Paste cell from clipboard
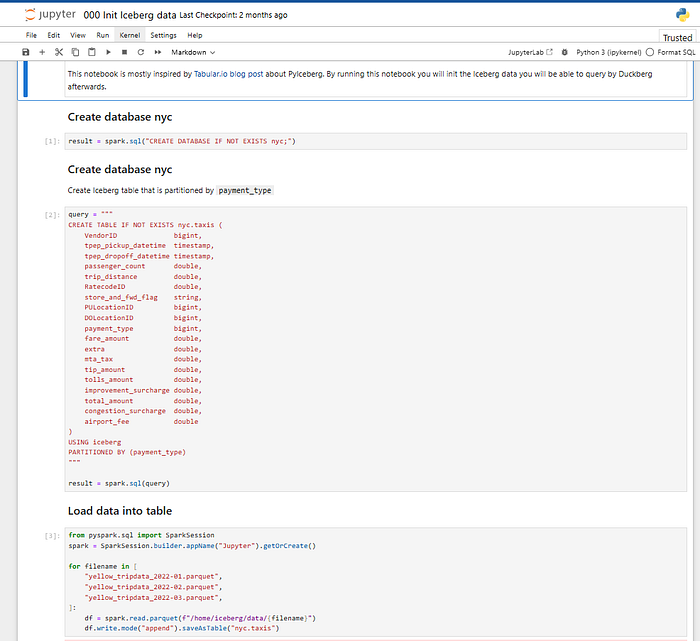Screen dimensions: 700x641 coord(91,52)
